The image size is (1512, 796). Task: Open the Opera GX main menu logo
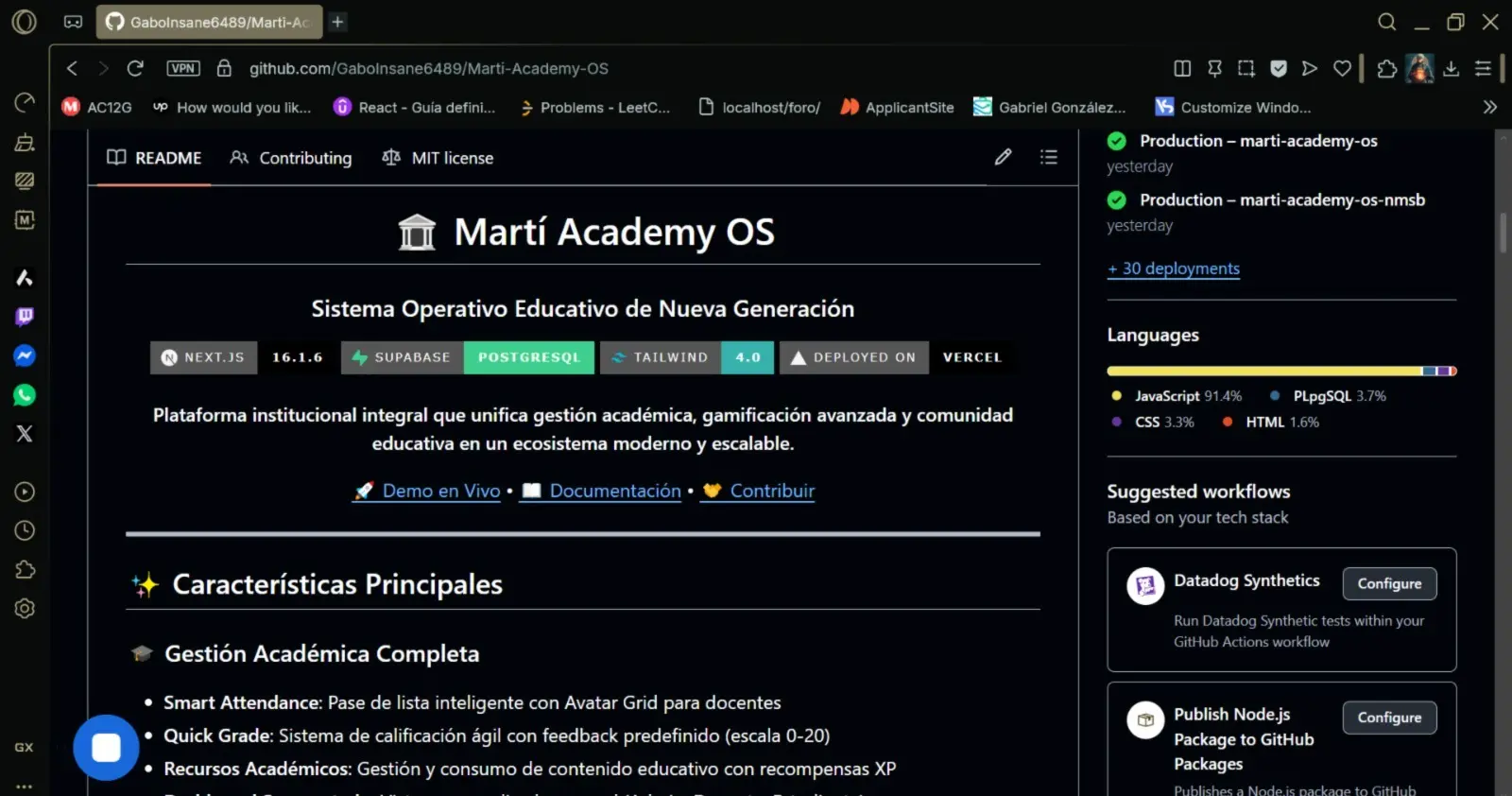tap(25, 21)
